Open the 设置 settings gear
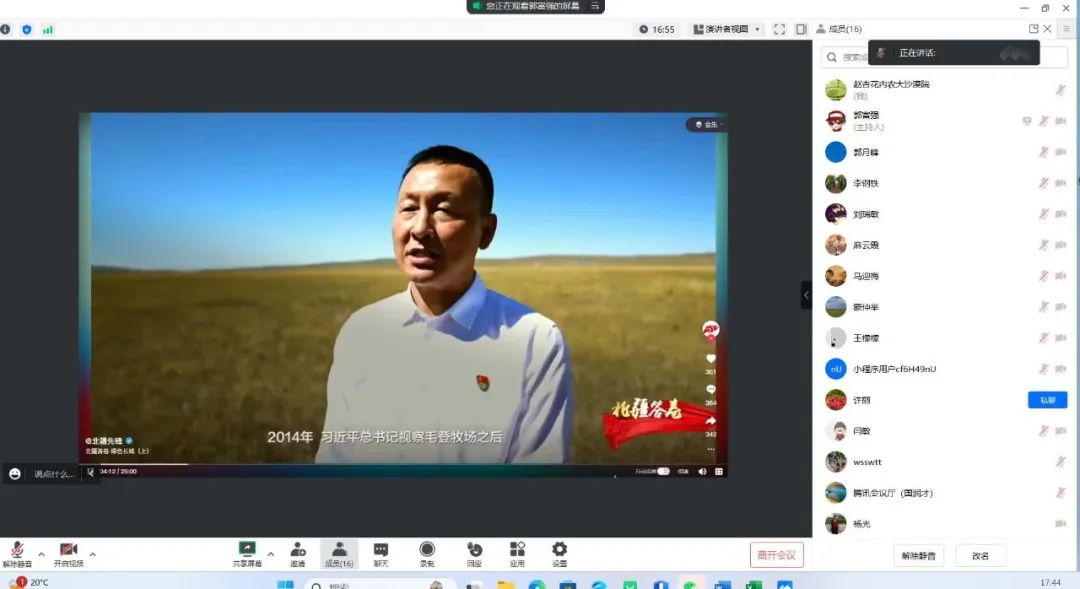1080x589 pixels. coord(560,553)
